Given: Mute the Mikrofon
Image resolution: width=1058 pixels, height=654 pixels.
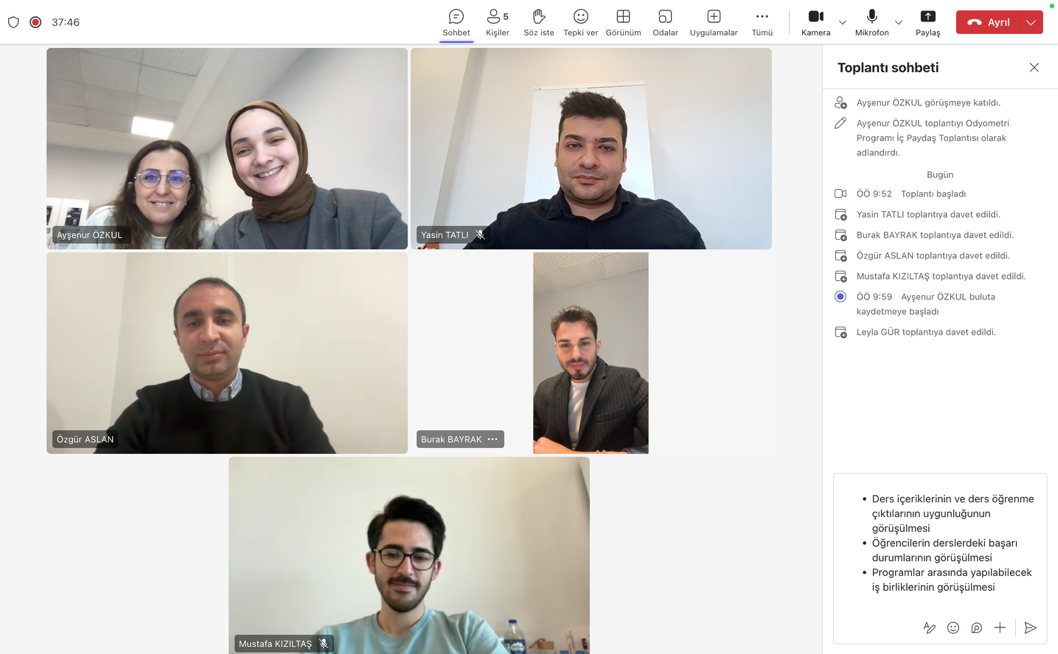Looking at the screenshot, I should [x=871, y=22].
